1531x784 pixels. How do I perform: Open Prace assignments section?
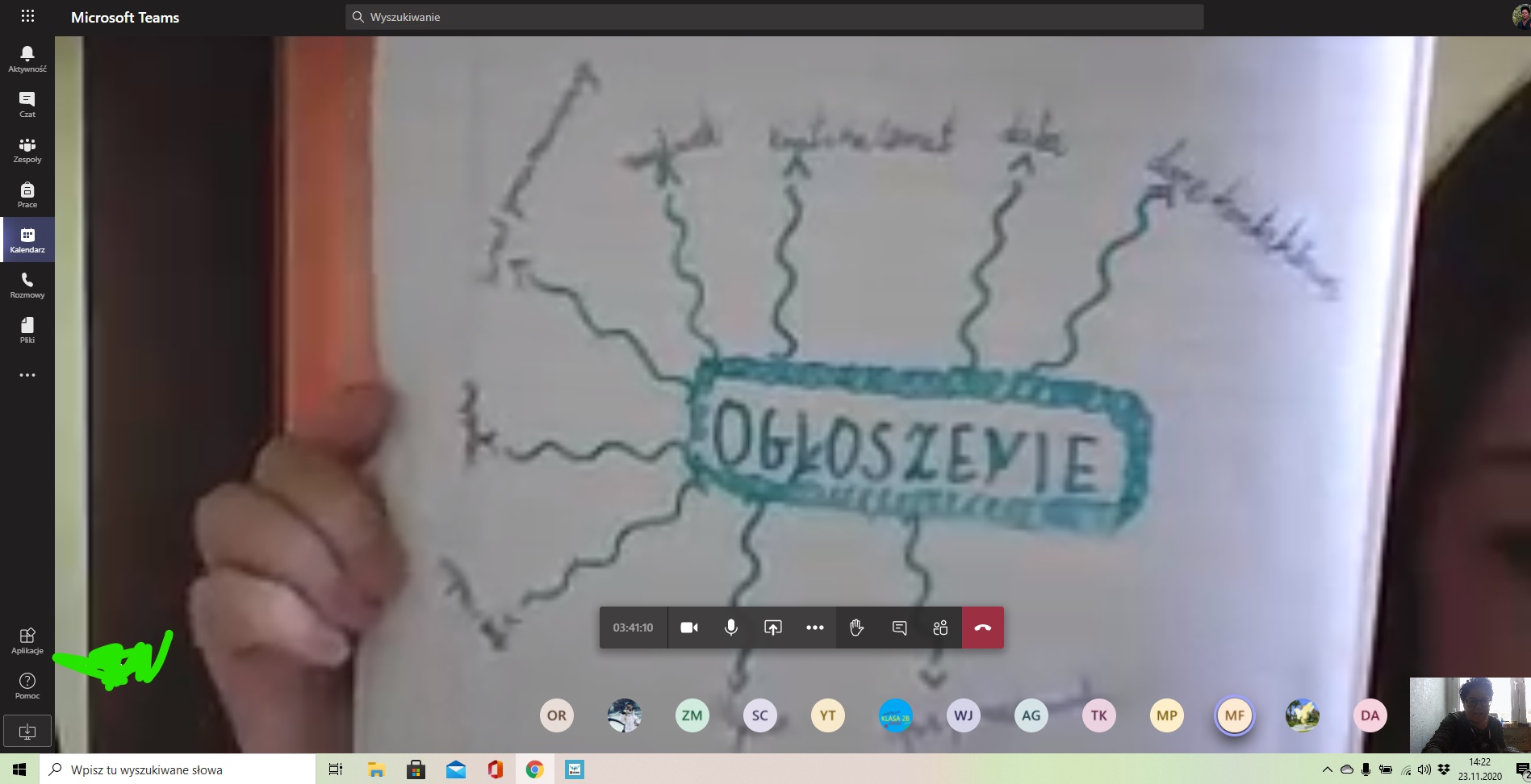click(x=27, y=194)
